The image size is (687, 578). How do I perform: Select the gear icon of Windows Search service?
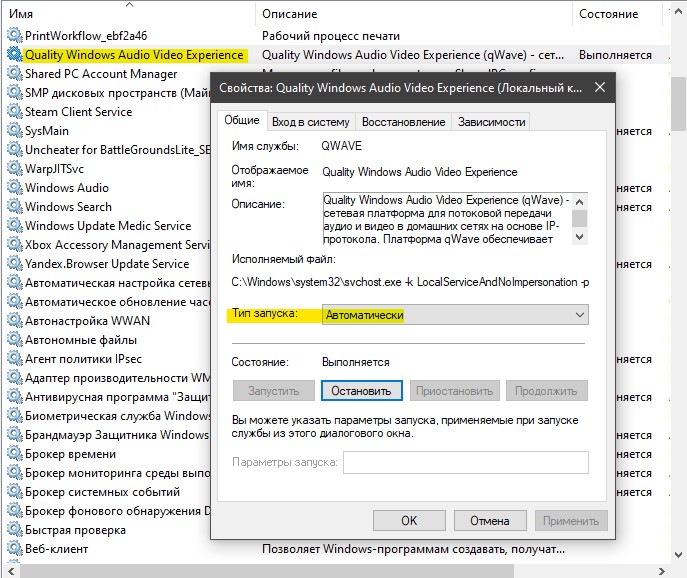point(14,206)
